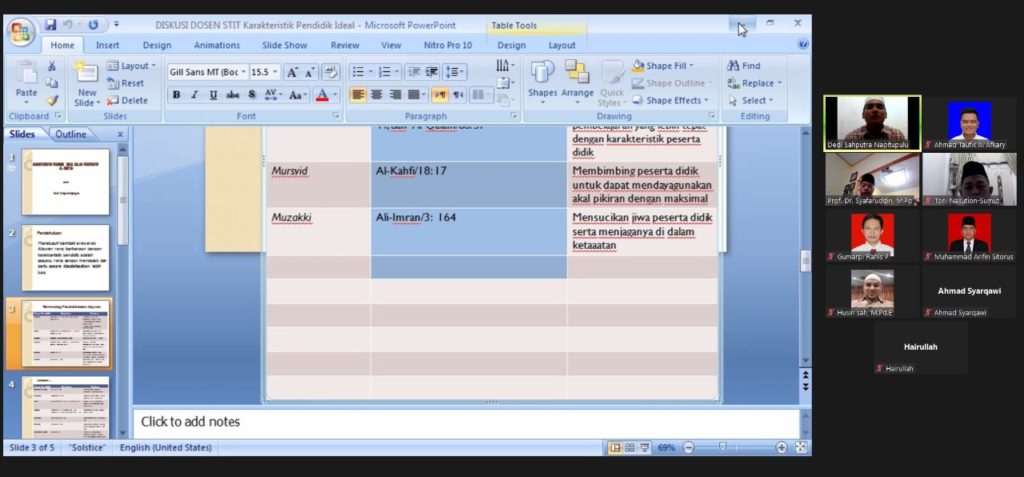This screenshot has width=1024, height=477.
Task: Switch to Slide Sorter view in status bar
Action: click(630, 448)
